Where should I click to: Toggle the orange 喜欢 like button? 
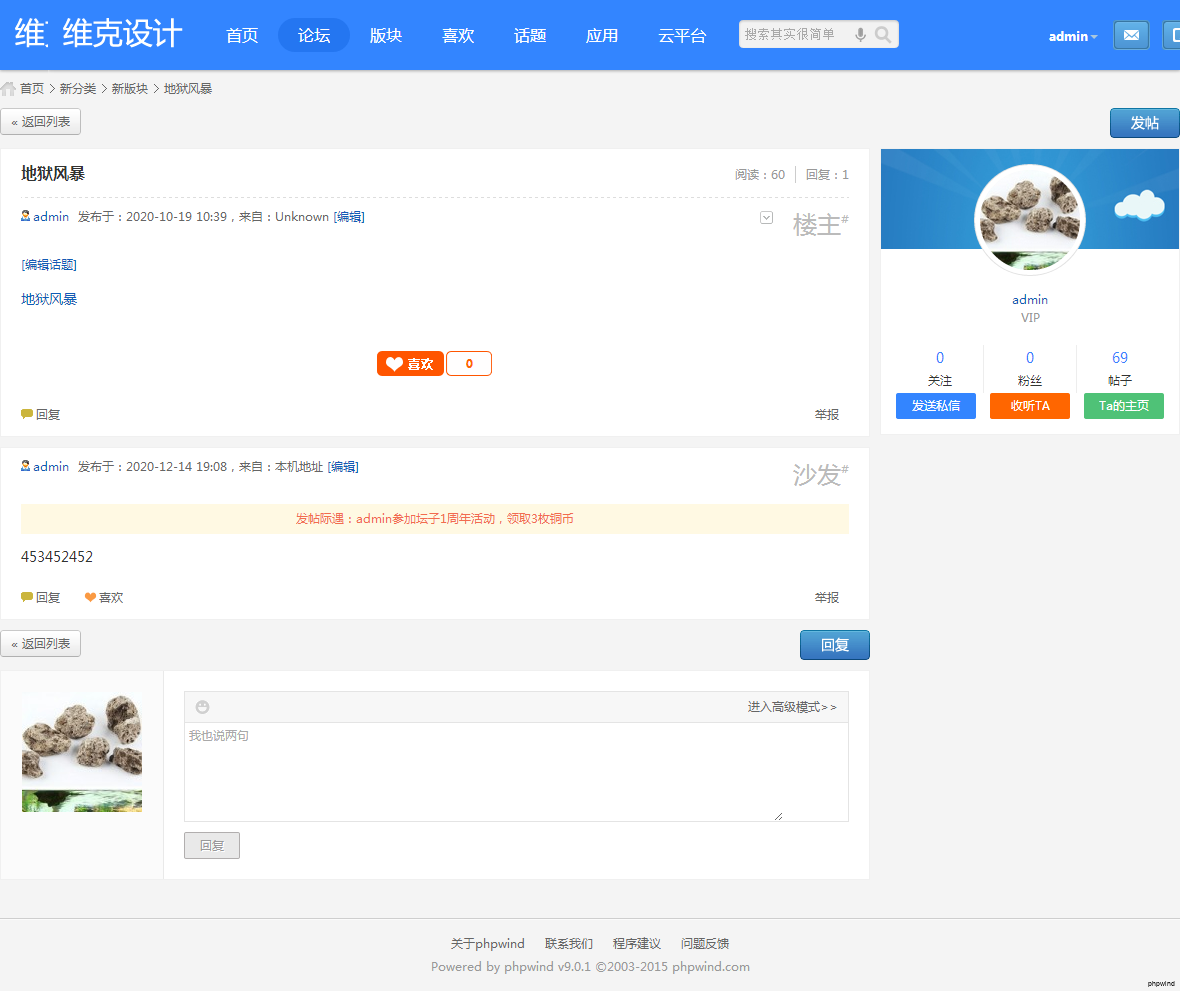(410, 364)
